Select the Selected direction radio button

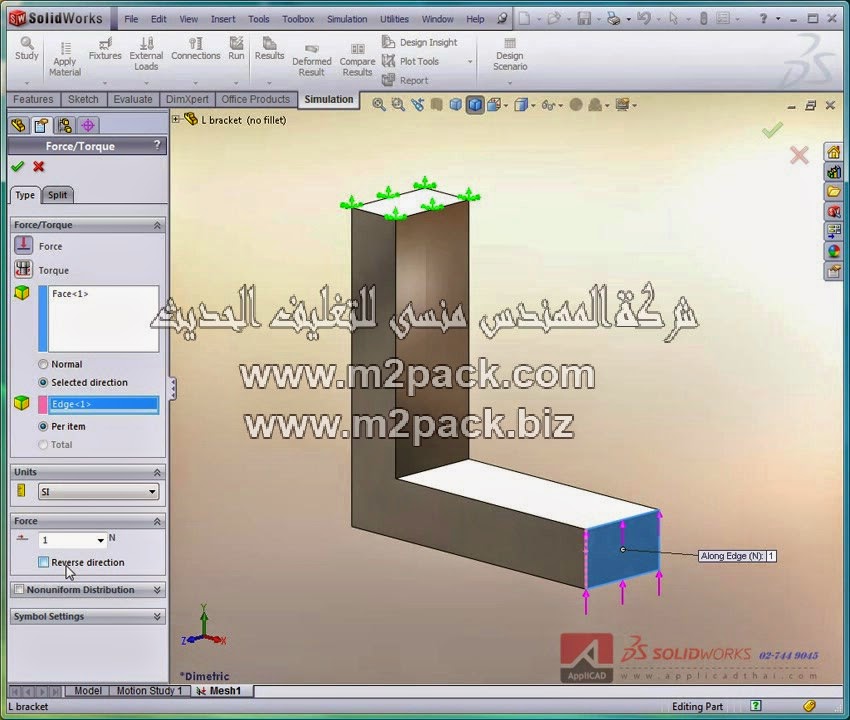coord(43,382)
